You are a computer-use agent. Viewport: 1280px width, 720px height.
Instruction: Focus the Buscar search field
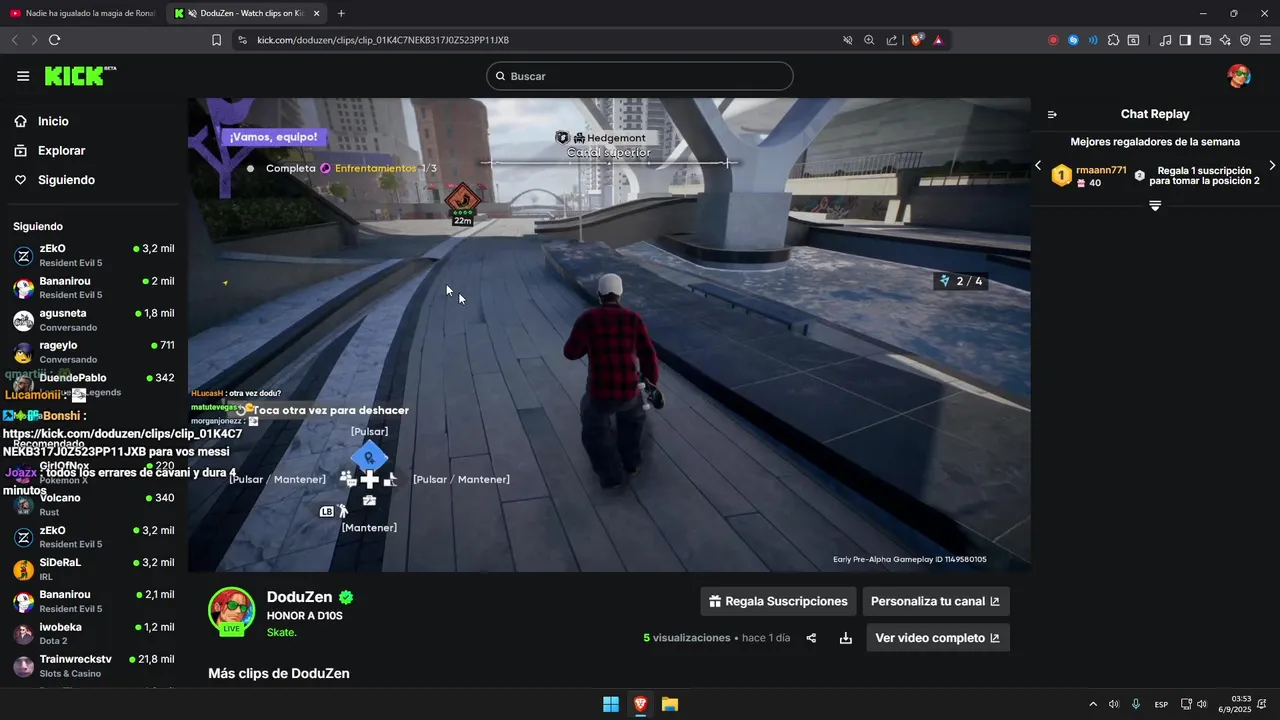tap(640, 76)
